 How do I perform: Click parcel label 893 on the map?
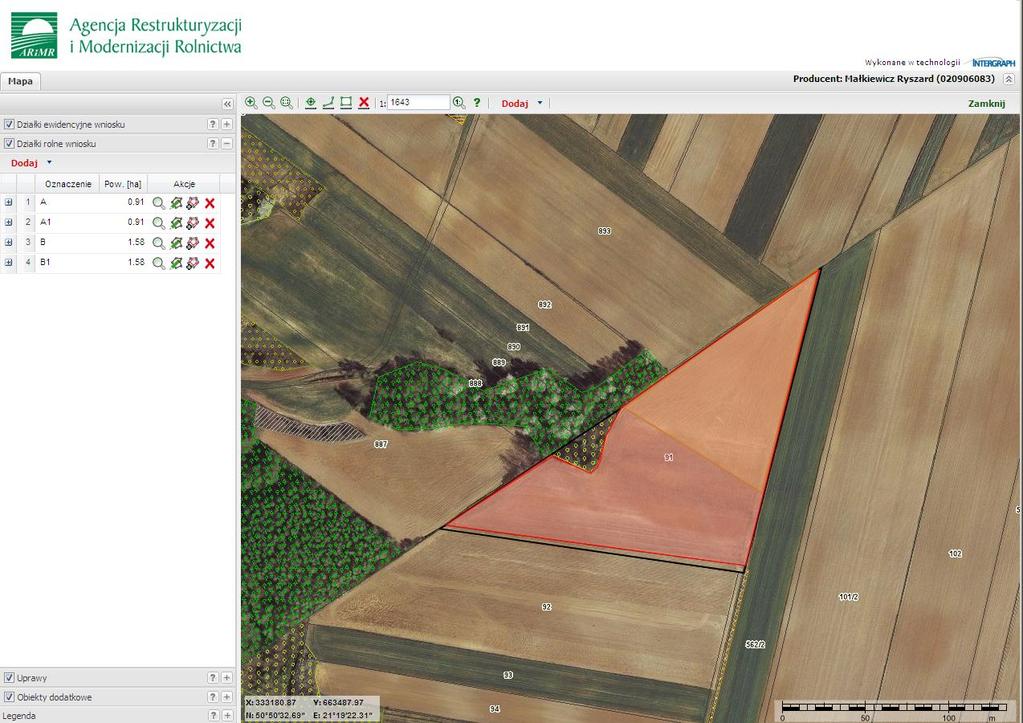coord(604,231)
